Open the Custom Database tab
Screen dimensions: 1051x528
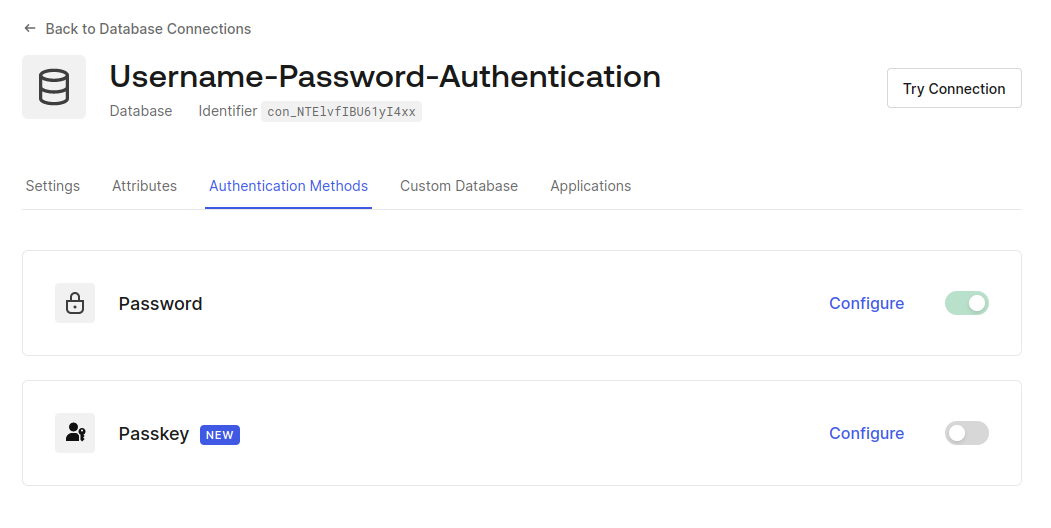coord(459,186)
